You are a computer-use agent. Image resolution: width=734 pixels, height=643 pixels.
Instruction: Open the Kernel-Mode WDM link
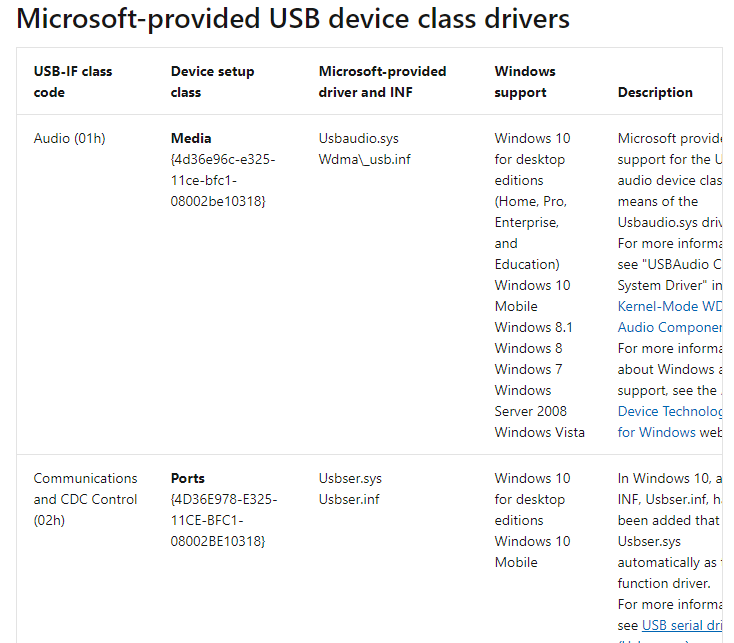click(670, 306)
